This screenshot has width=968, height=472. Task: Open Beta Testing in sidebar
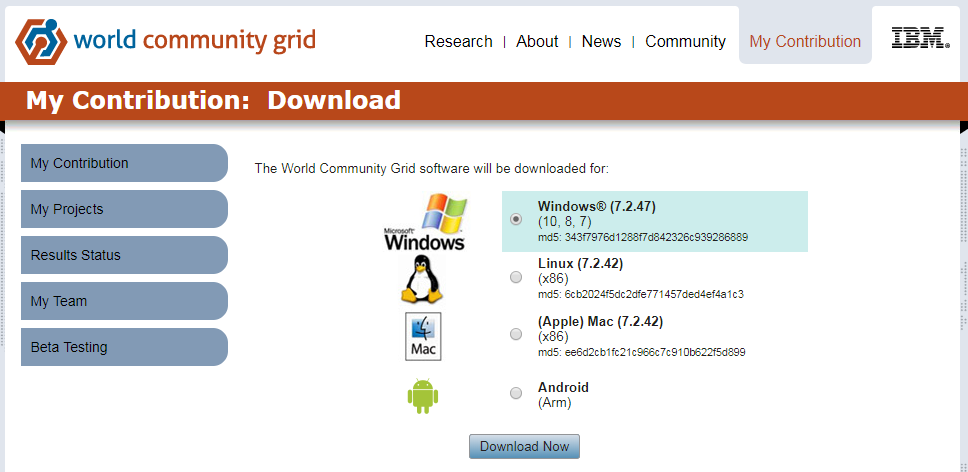click(124, 347)
